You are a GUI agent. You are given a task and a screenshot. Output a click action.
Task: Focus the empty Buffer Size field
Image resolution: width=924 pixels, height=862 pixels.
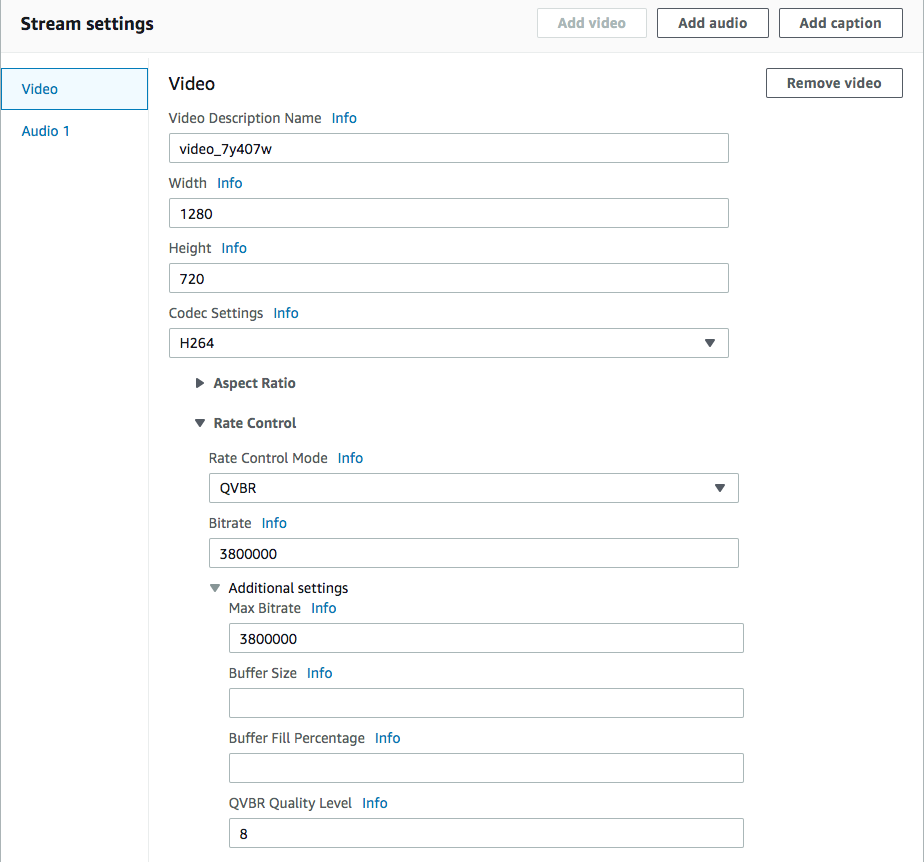(486, 703)
